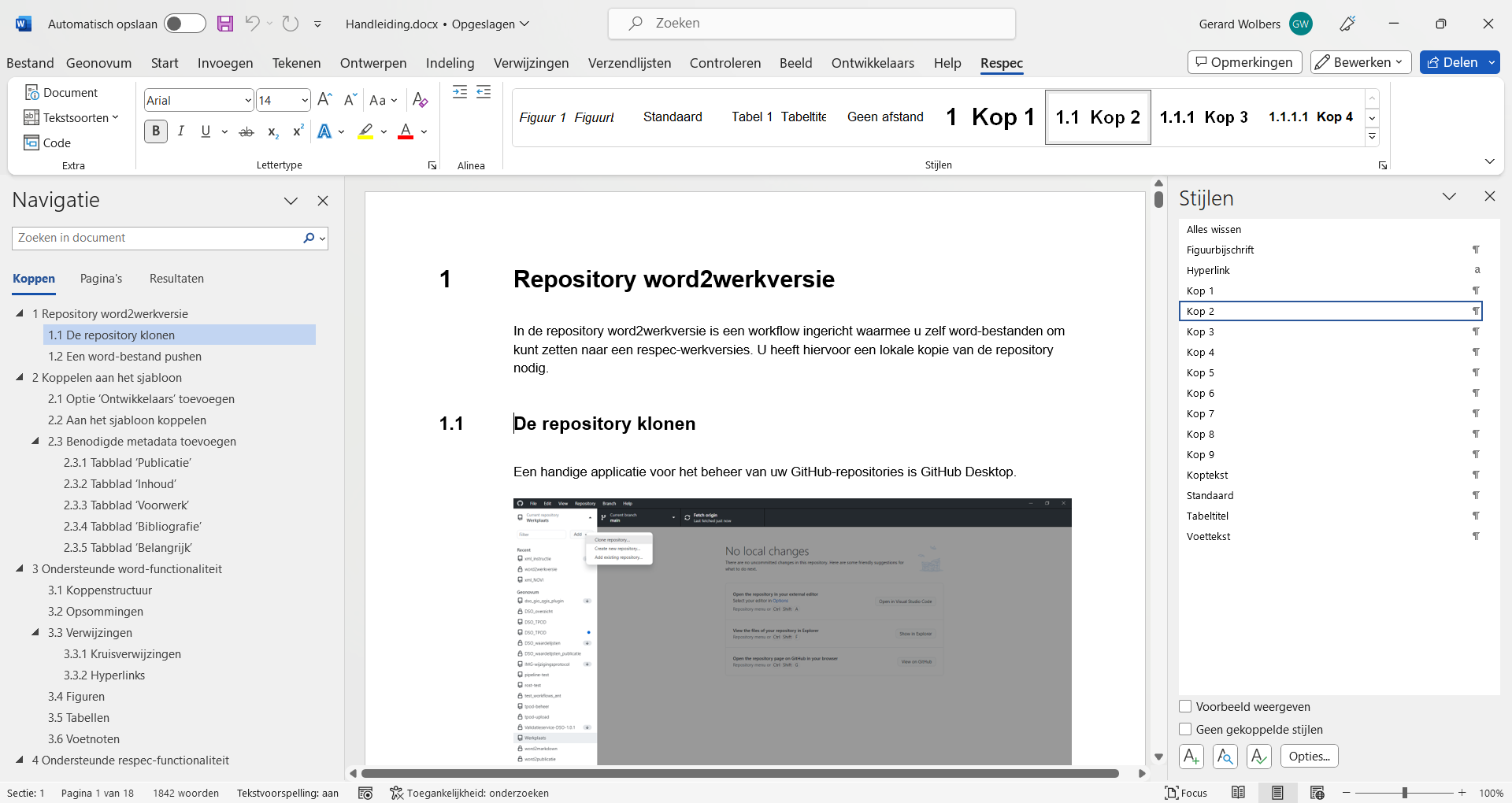Open the Invoegen ribbon tab
This screenshot has width=1512, height=803.
tap(225, 63)
